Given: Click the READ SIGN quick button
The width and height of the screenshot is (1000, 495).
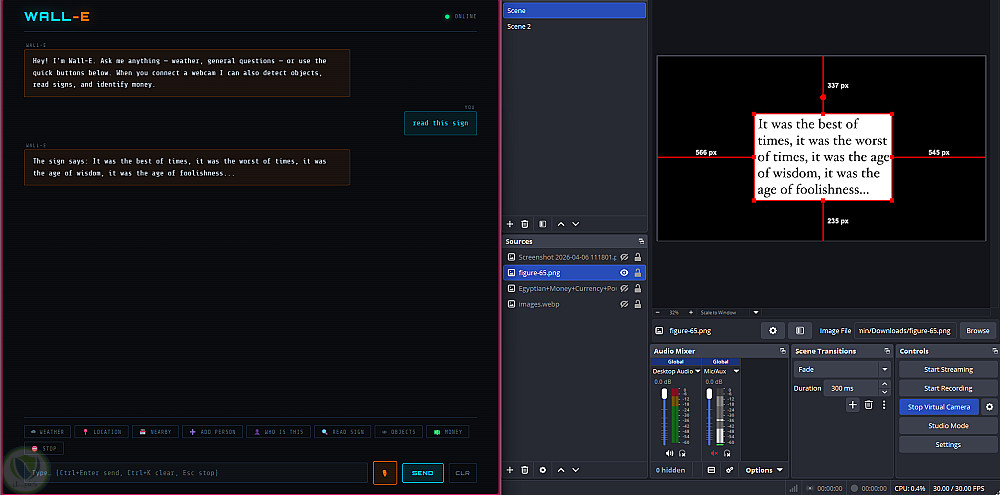Looking at the screenshot, I should 342,432.
